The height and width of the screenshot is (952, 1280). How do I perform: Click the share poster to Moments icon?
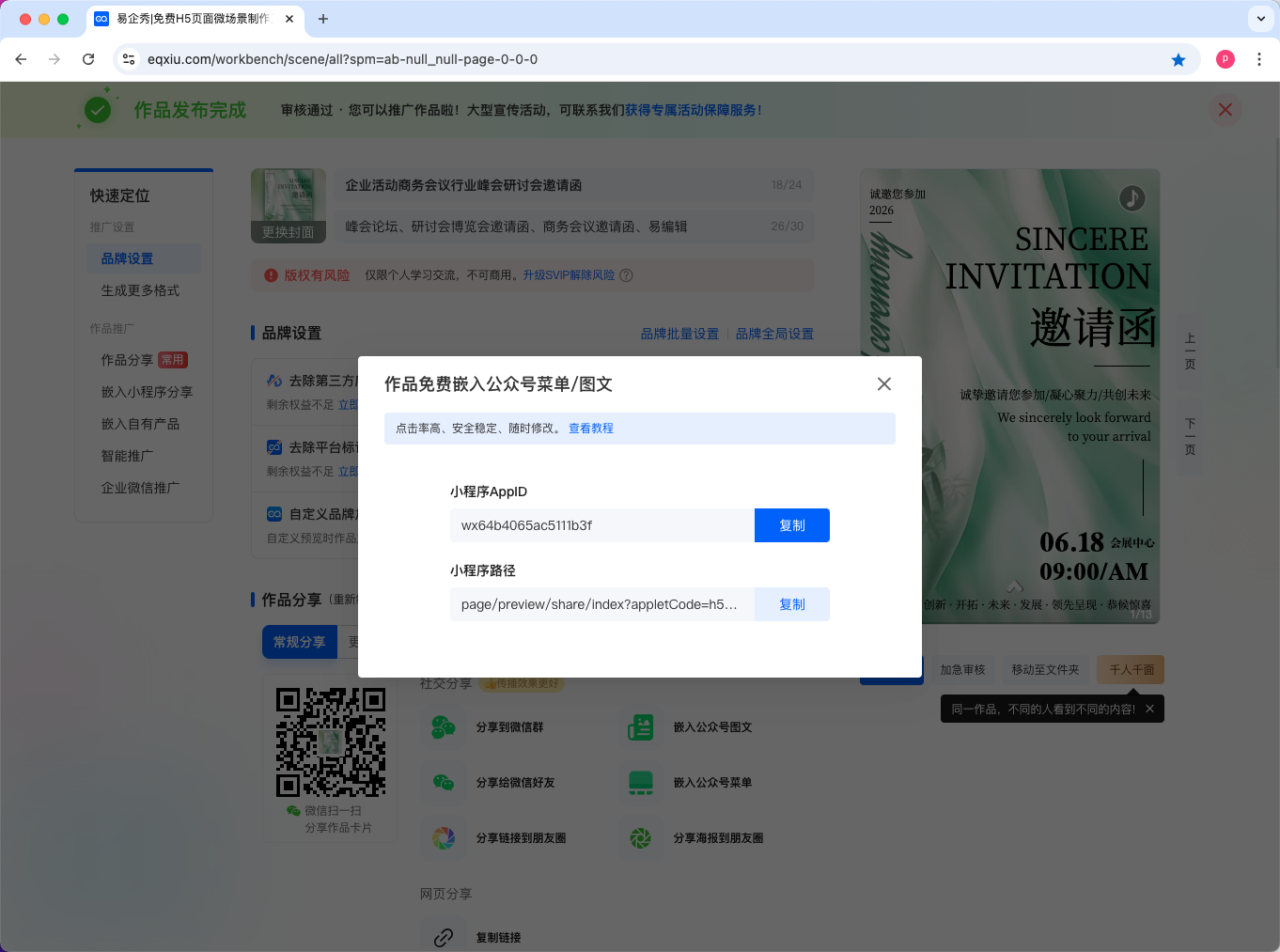point(641,837)
